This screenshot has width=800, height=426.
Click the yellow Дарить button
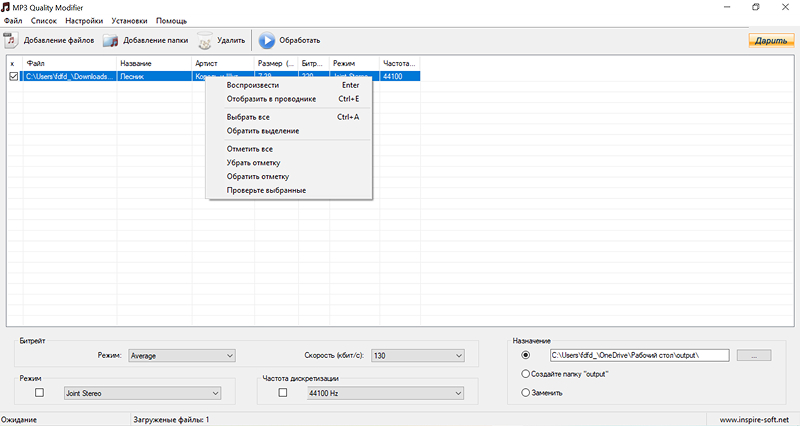[771, 41]
